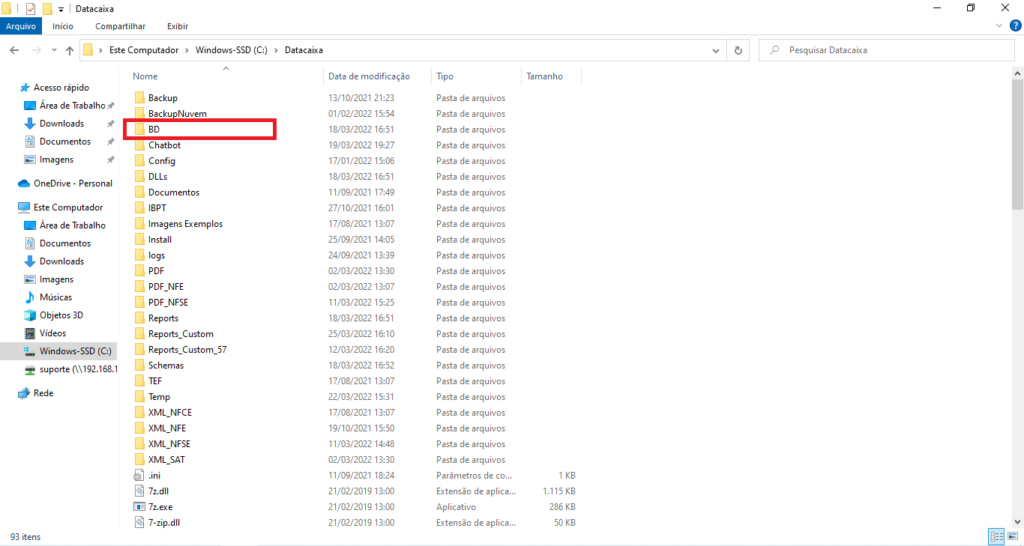This screenshot has height=546, width=1024.
Task: Open customize quick access toolbar dropdown
Action: [x=61, y=8]
